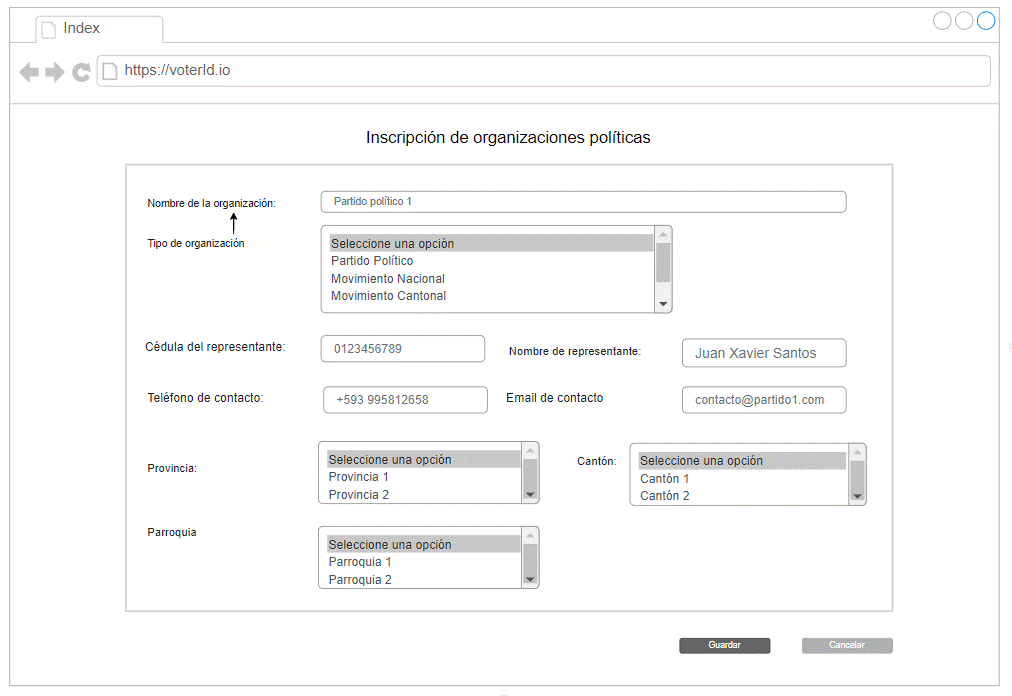Click the Cédula del representante field
The image size is (1012, 696).
[x=403, y=349]
